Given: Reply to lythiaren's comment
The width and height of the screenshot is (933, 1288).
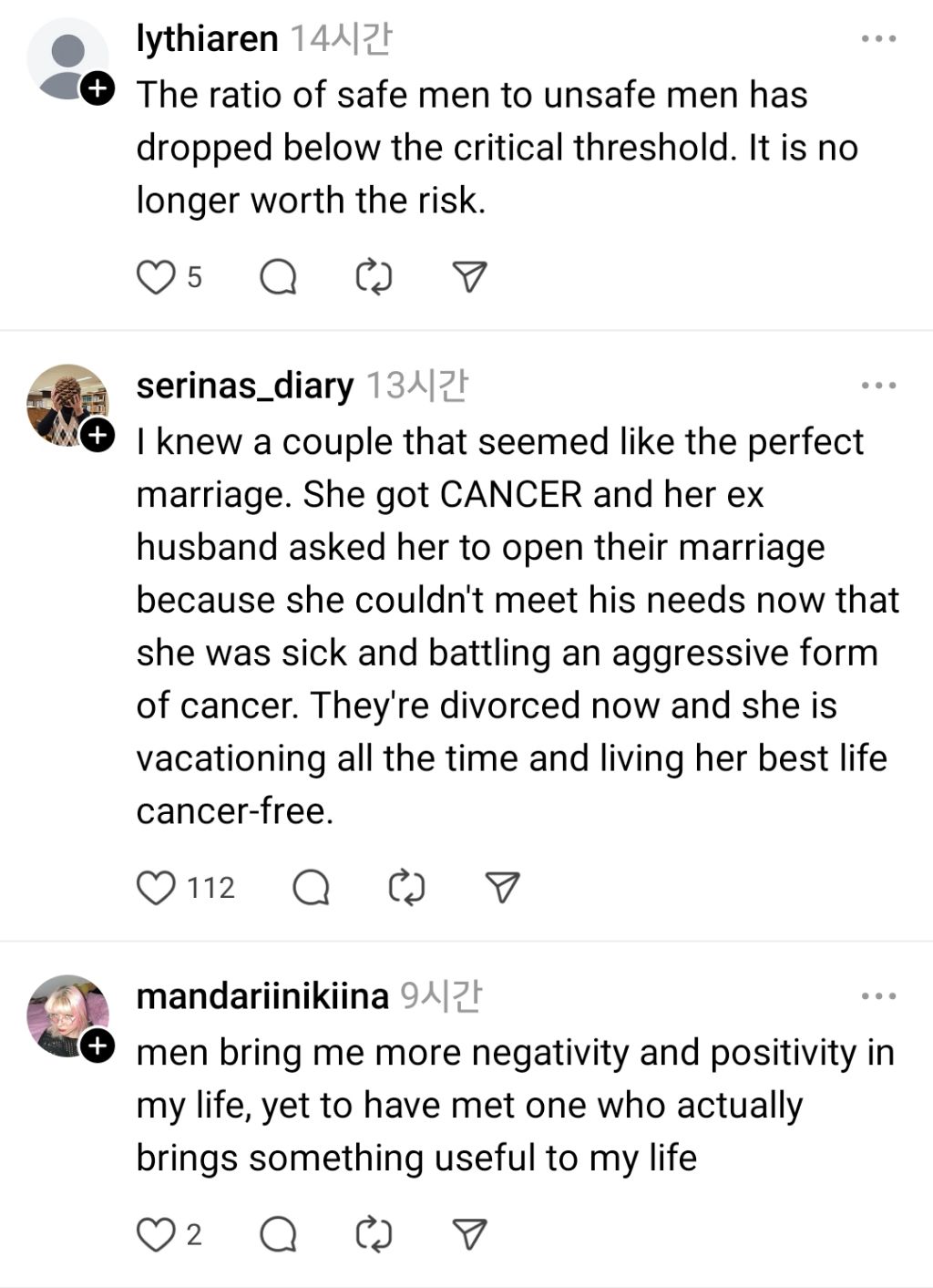Looking at the screenshot, I should click(x=278, y=277).
